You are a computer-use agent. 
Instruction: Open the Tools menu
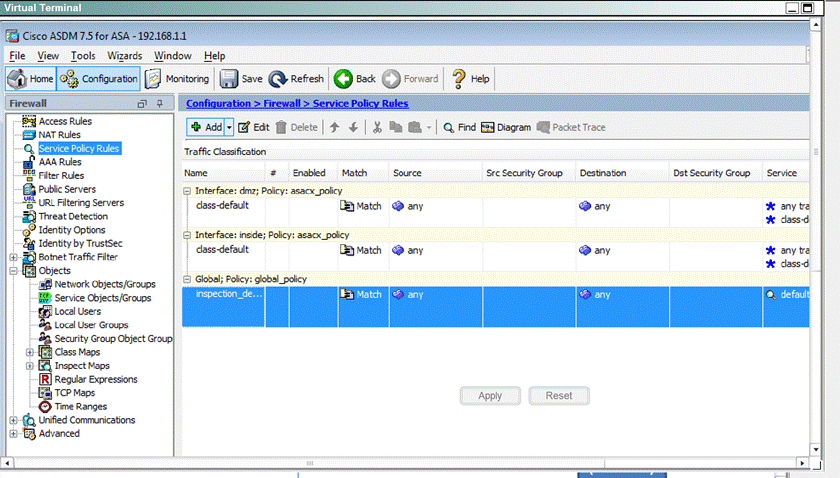pyautogui.click(x=83, y=56)
